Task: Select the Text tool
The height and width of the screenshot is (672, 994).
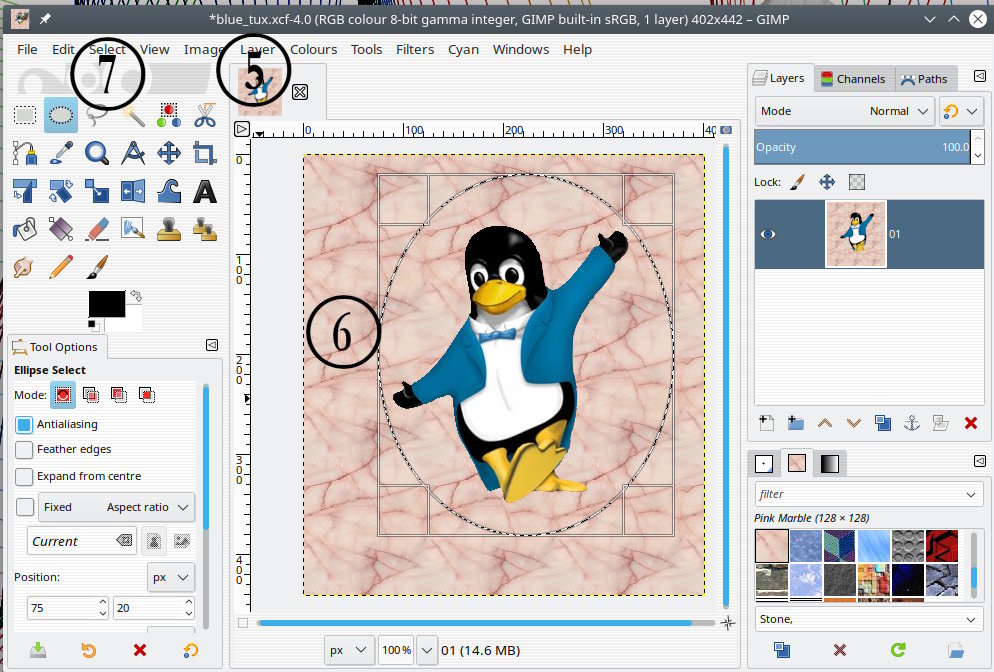Action: pyautogui.click(x=205, y=191)
